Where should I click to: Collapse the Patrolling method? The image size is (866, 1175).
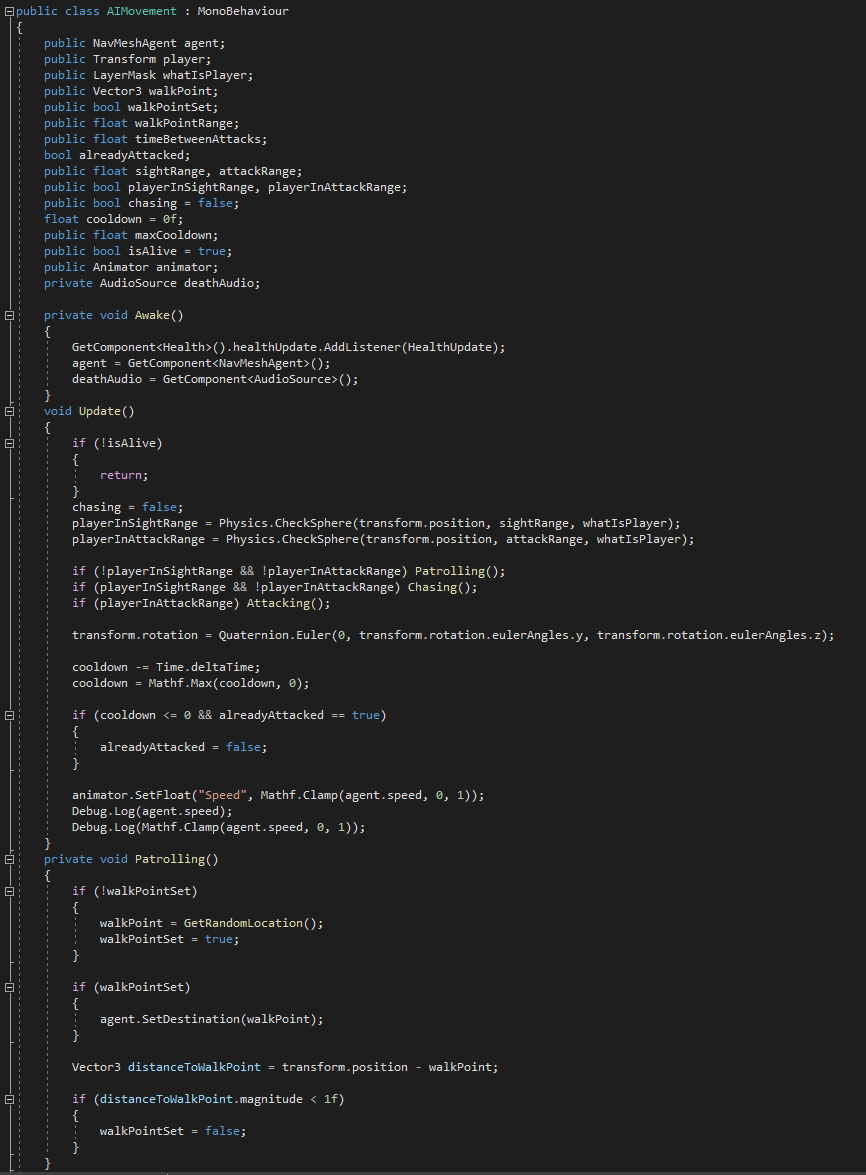coord(9,859)
